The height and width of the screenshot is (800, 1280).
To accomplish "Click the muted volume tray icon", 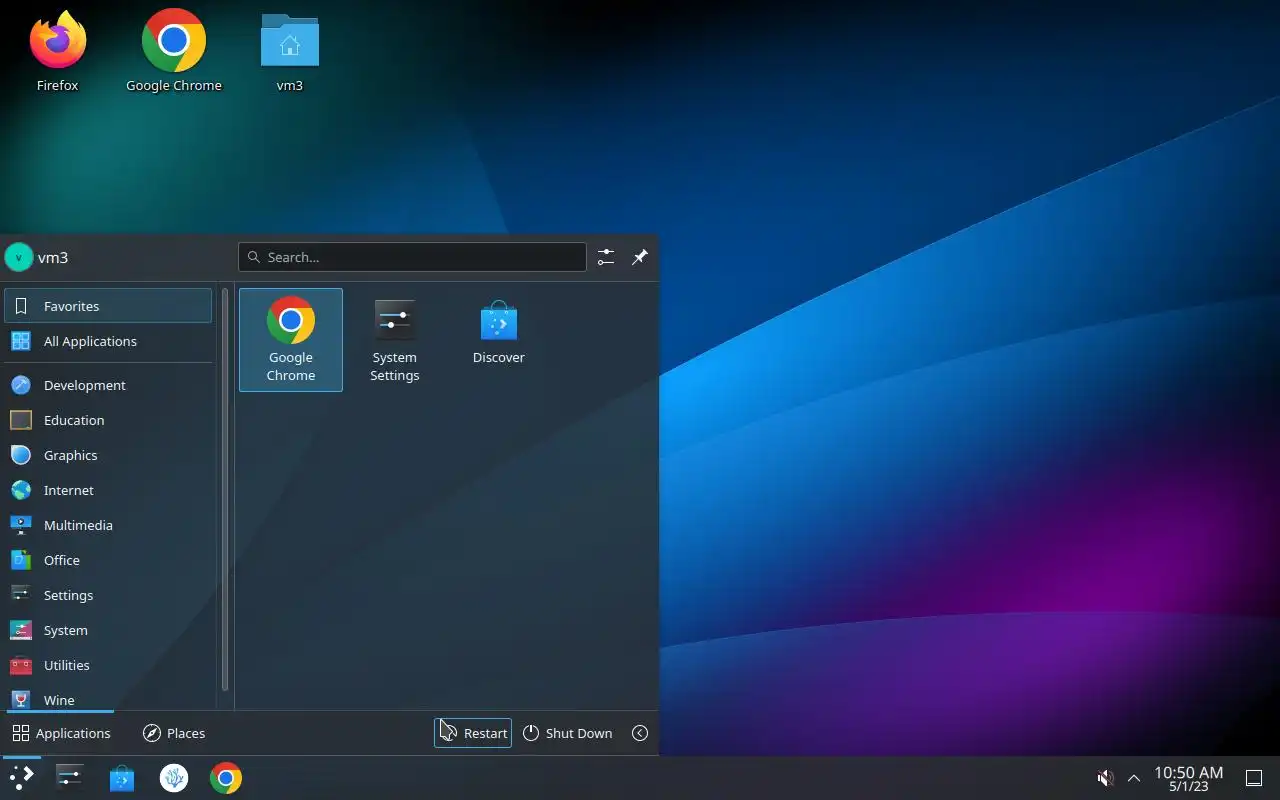I will (x=1105, y=778).
